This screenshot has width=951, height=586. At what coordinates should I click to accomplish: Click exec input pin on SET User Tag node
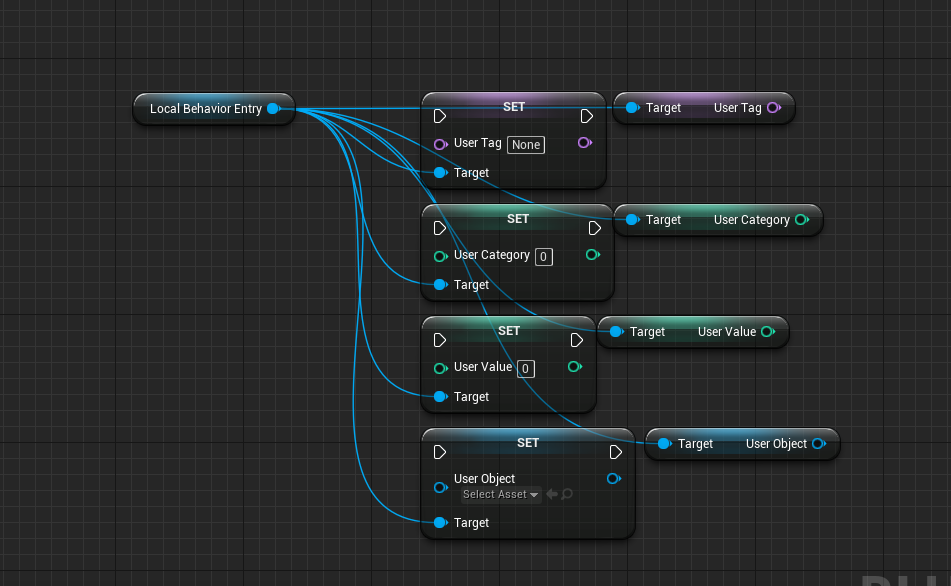(x=440, y=116)
